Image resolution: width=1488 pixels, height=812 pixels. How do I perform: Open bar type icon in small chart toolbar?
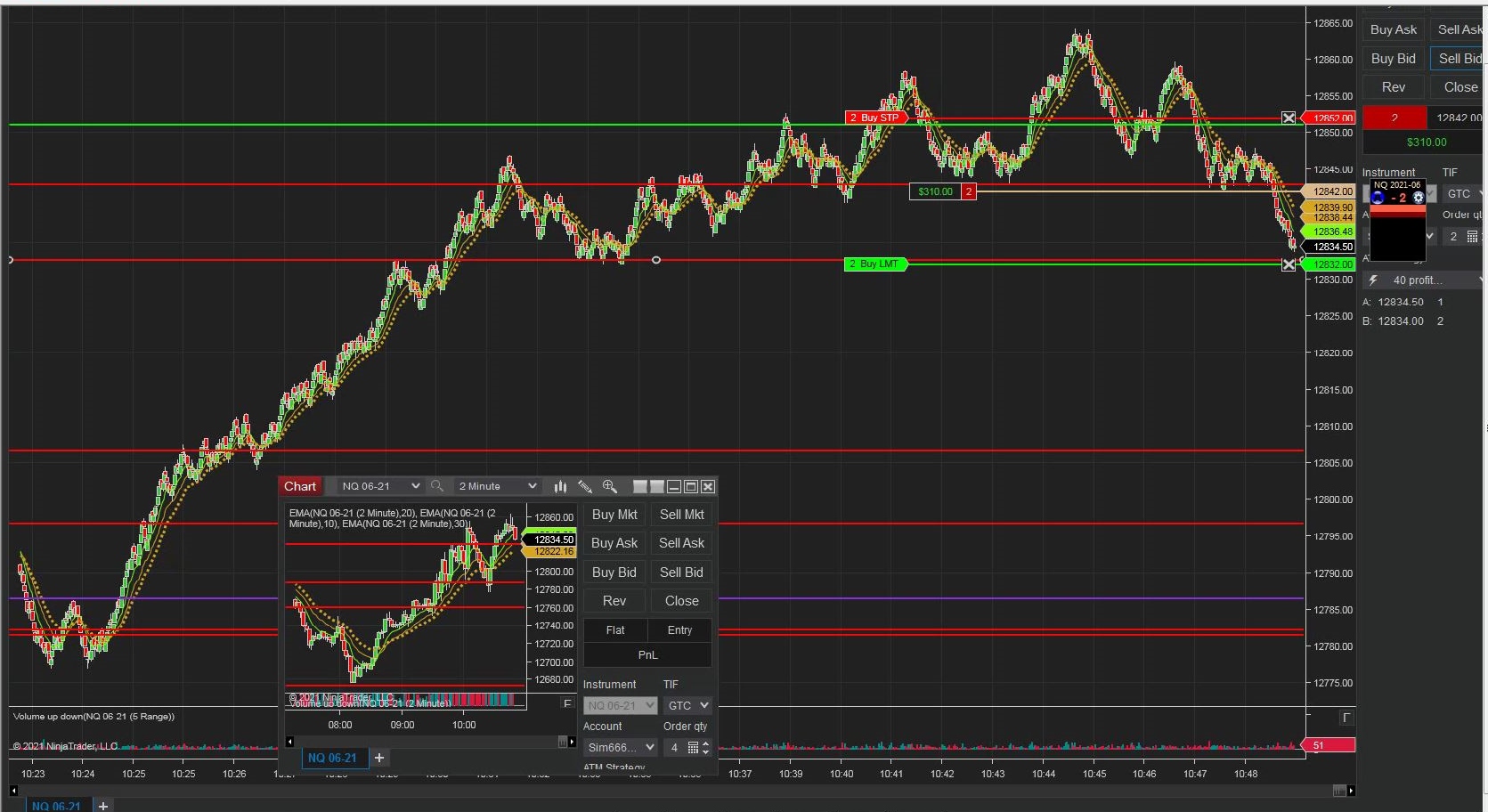(560, 486)
